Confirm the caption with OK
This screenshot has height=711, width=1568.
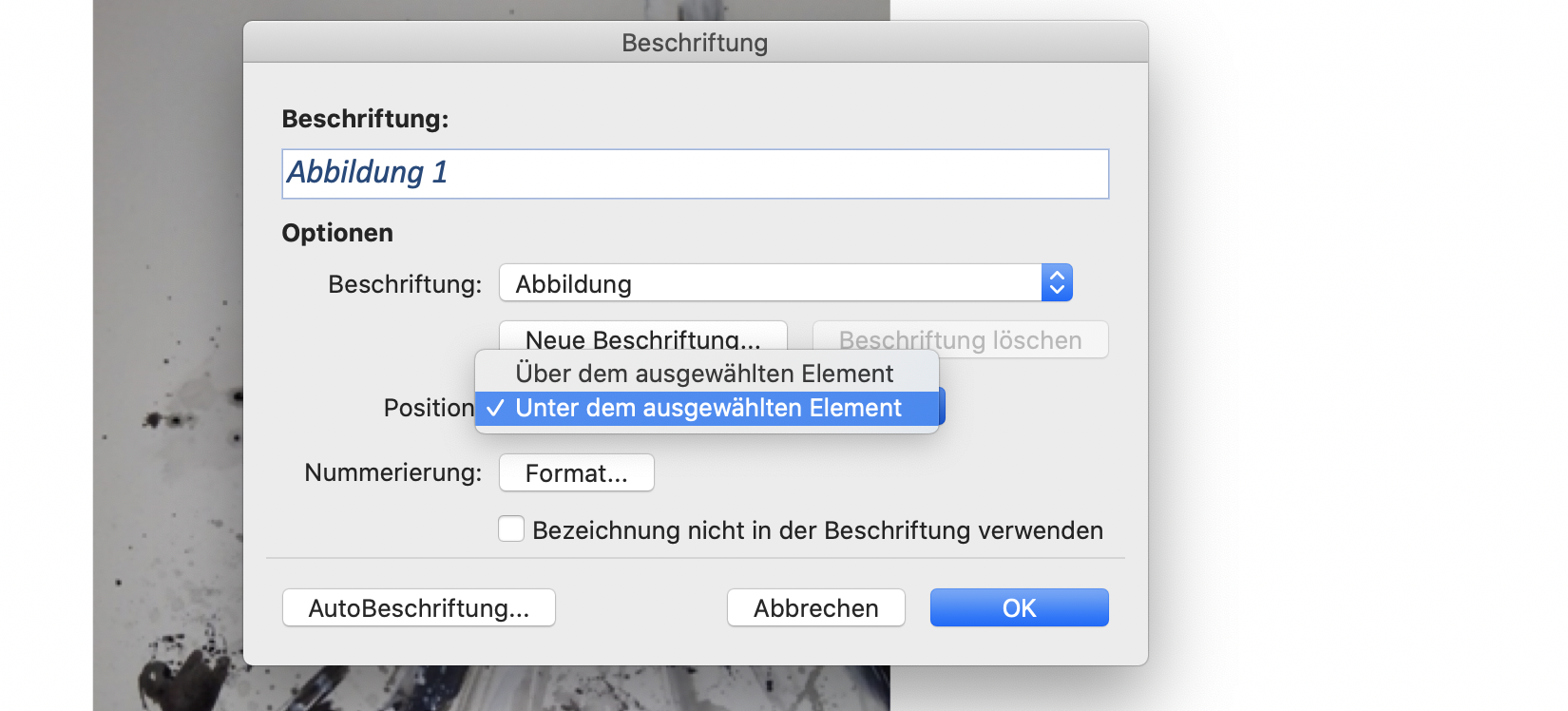(x=1019, y=607)
